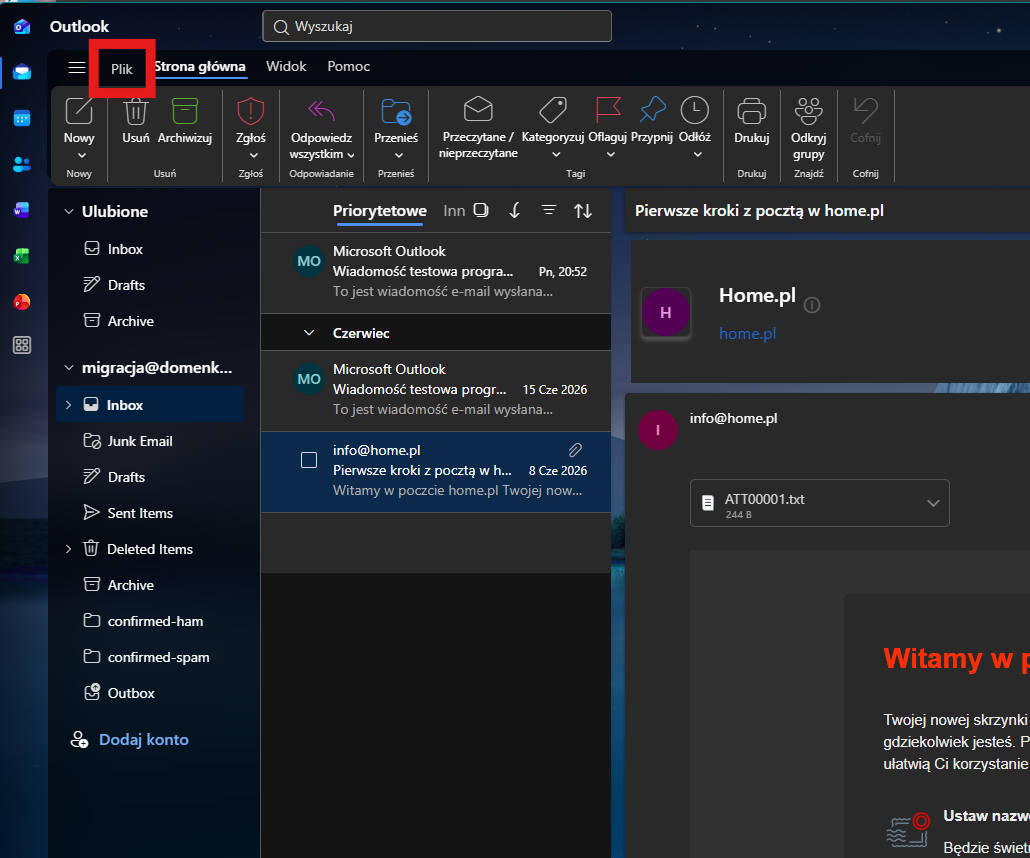Viewport: 1030px width, 858px height.
Task: Open the Pn, 20:52 Microsoft Outlook message
Action: pos(436,273)
